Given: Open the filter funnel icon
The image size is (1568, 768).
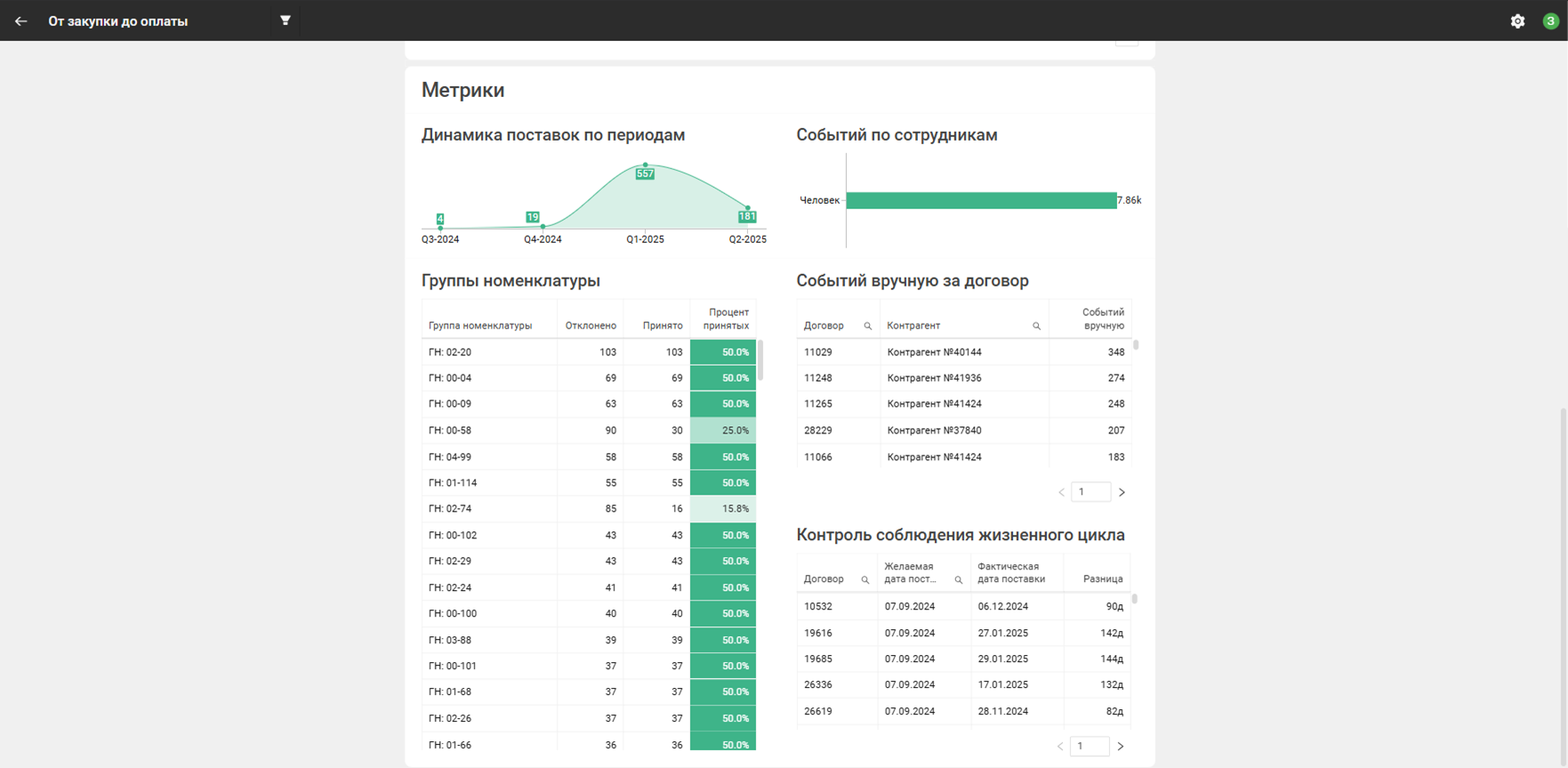Looking at the screenshot, I should (285, 20).
